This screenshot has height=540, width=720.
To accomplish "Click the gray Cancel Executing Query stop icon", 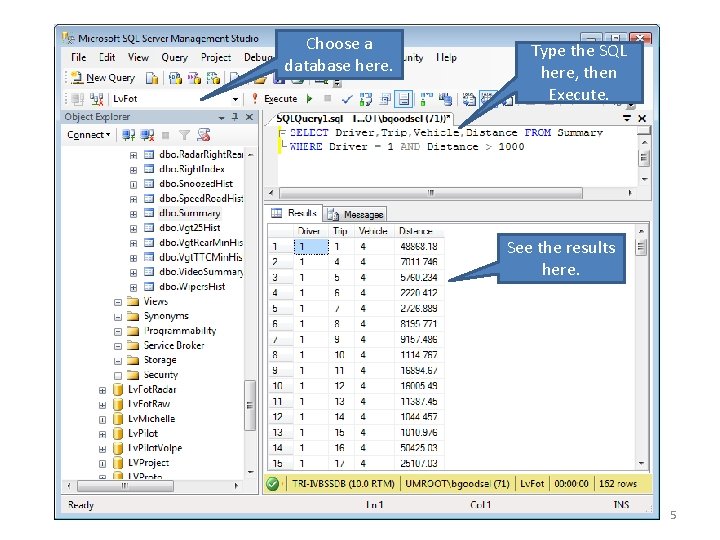I will click(327, 98).
